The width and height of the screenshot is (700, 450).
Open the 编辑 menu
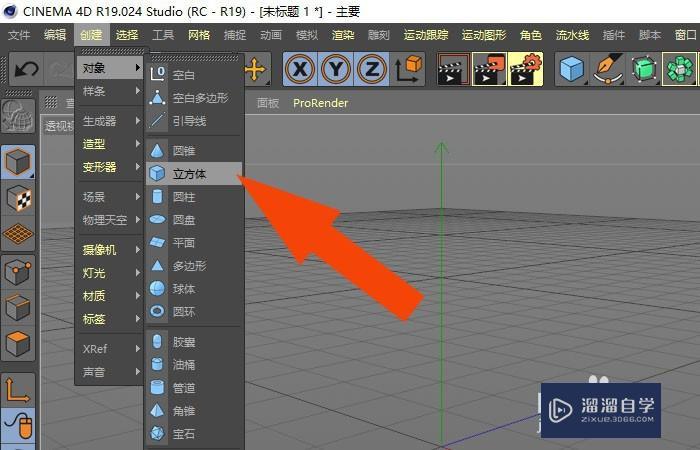pyautogui.click(x=55, y=35)
